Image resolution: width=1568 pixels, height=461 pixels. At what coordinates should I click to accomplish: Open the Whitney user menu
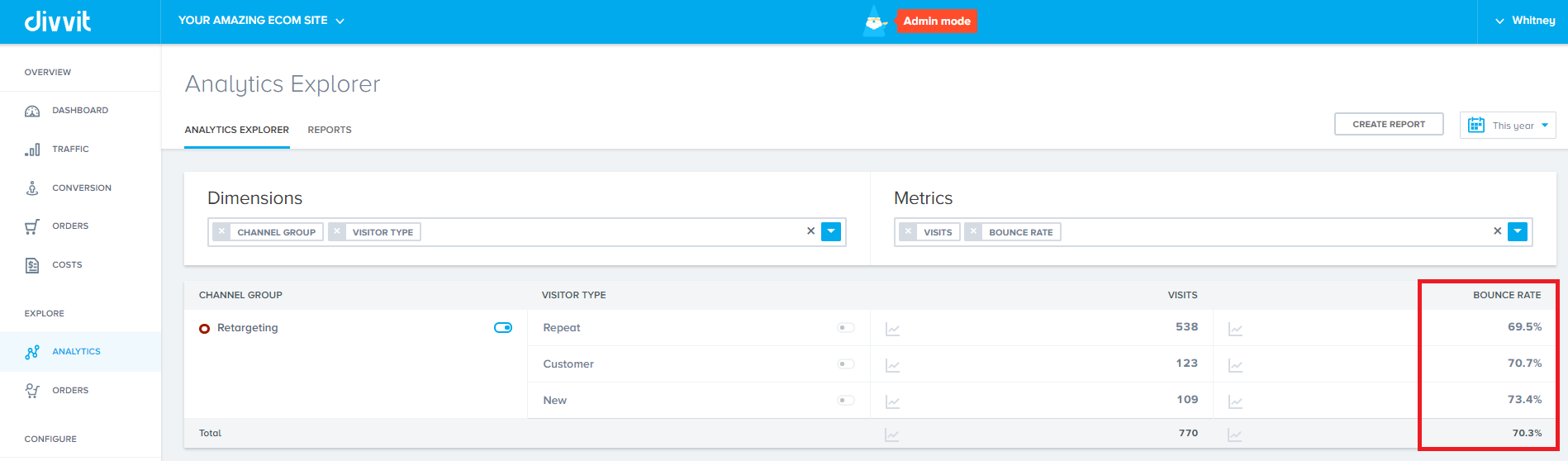[x=1525, y=21]
